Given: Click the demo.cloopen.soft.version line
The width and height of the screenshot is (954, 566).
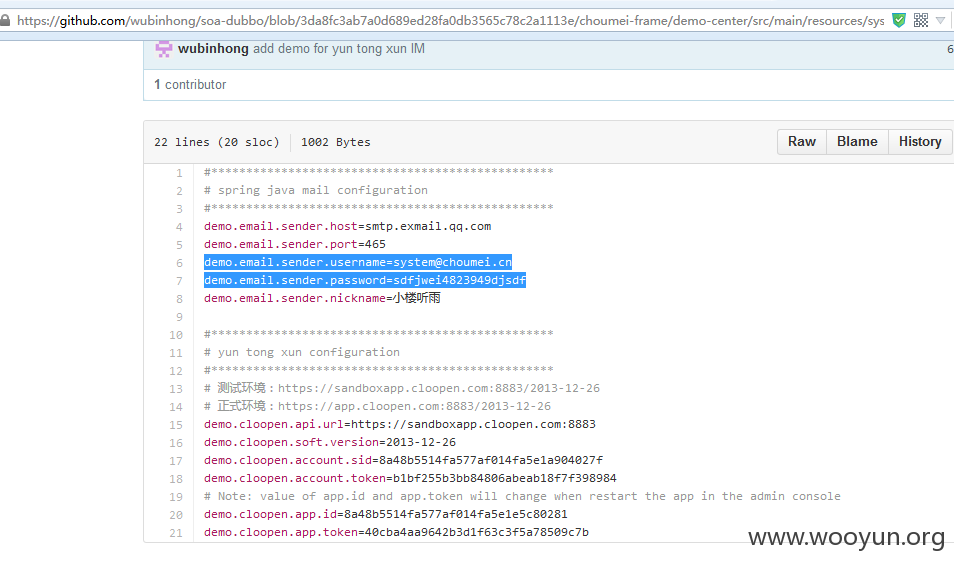Looking at the screenshot, I should [x=330, y=442].
